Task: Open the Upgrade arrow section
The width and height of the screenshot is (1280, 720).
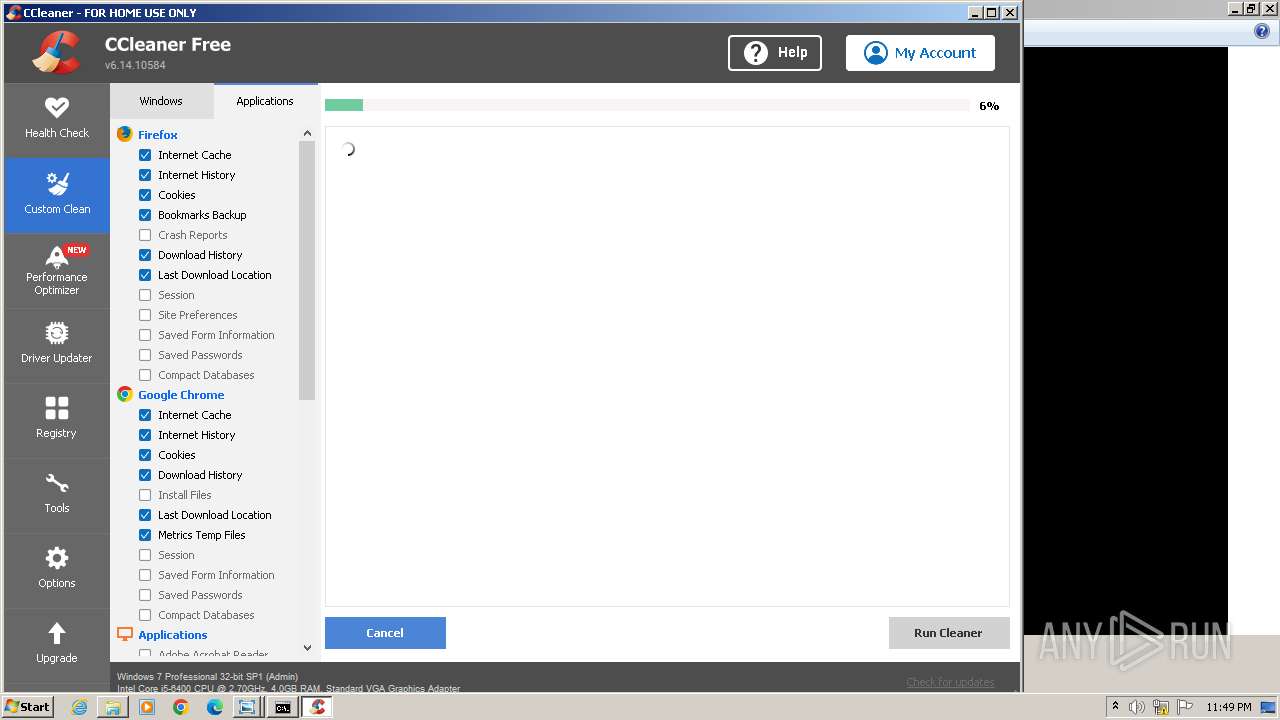Action: tap(57, 645)
